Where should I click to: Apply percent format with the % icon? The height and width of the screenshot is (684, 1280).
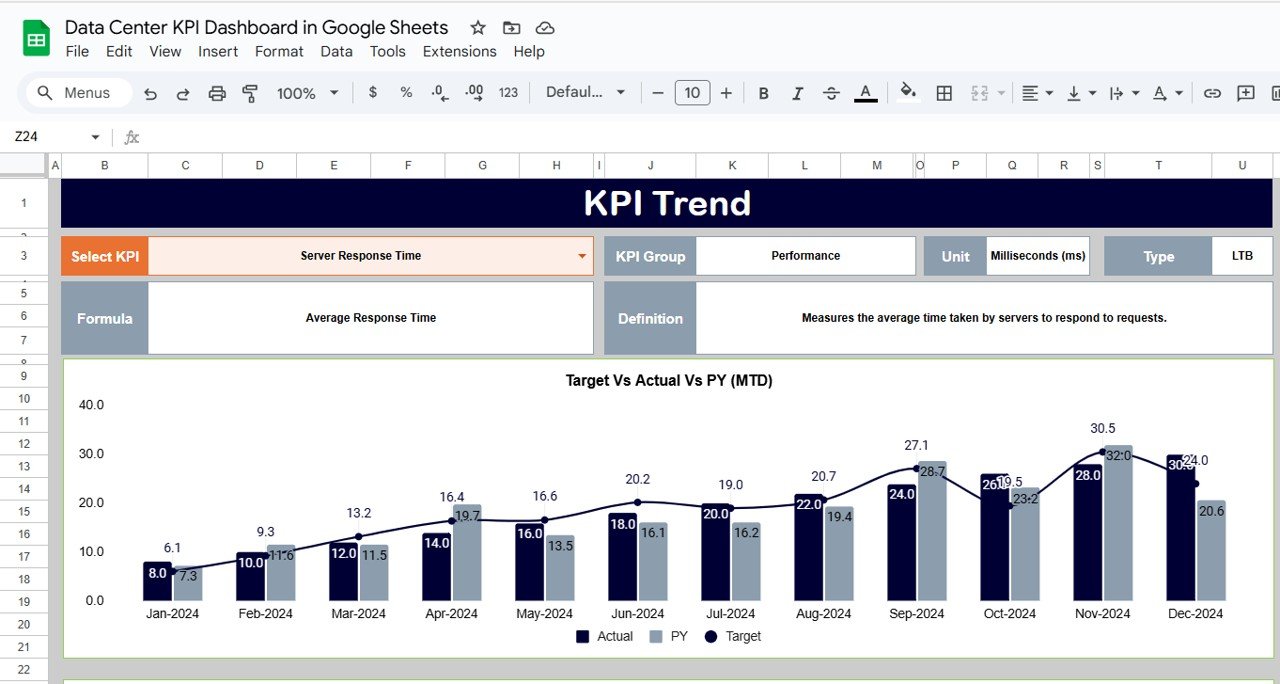pos(405,92)
